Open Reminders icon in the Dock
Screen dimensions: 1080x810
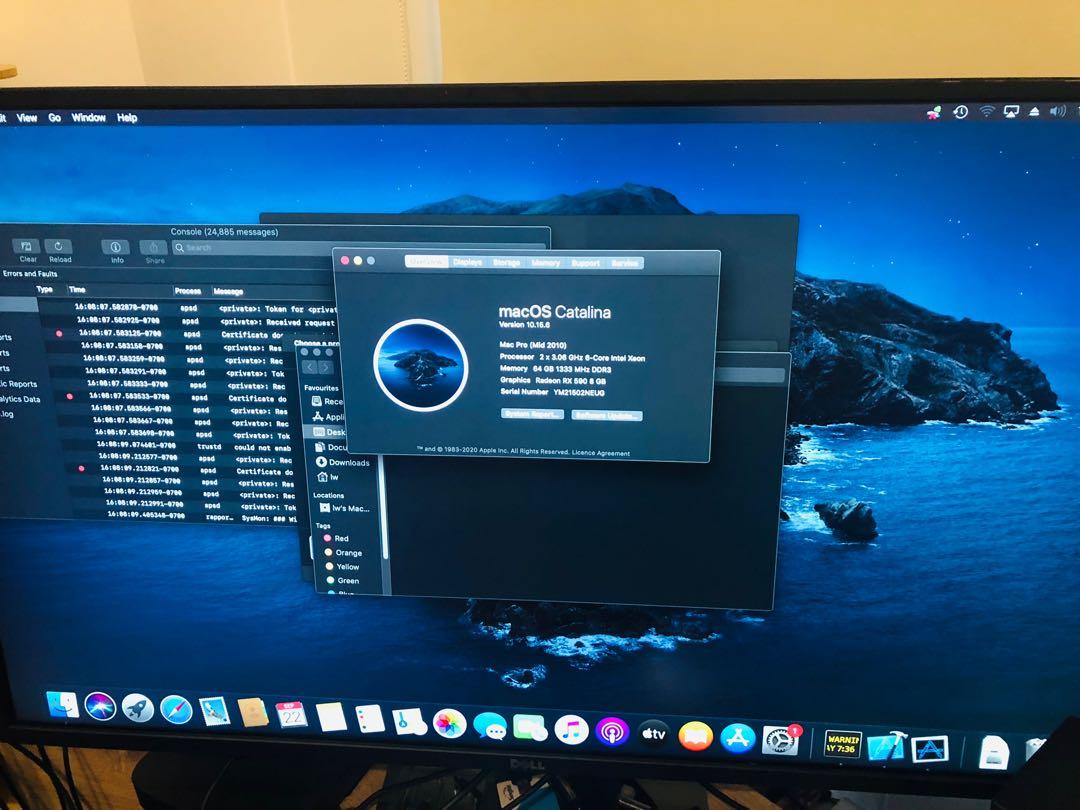370,720
